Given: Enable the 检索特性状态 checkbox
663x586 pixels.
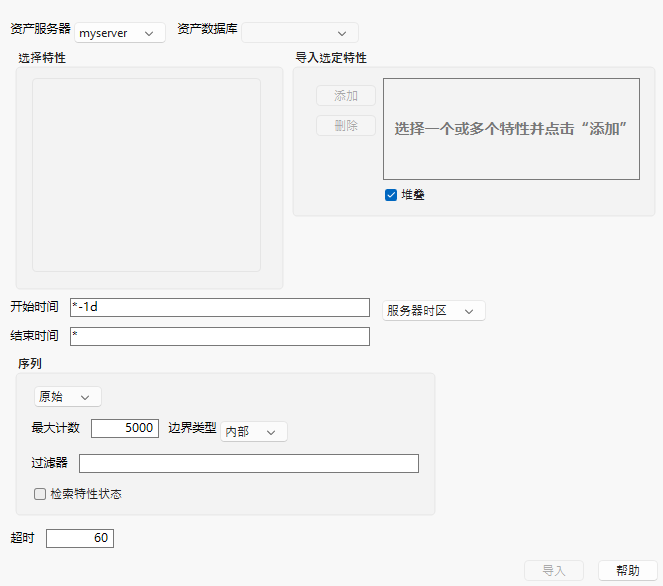Looking at the screenshot, I should click(x=40, y=494).
